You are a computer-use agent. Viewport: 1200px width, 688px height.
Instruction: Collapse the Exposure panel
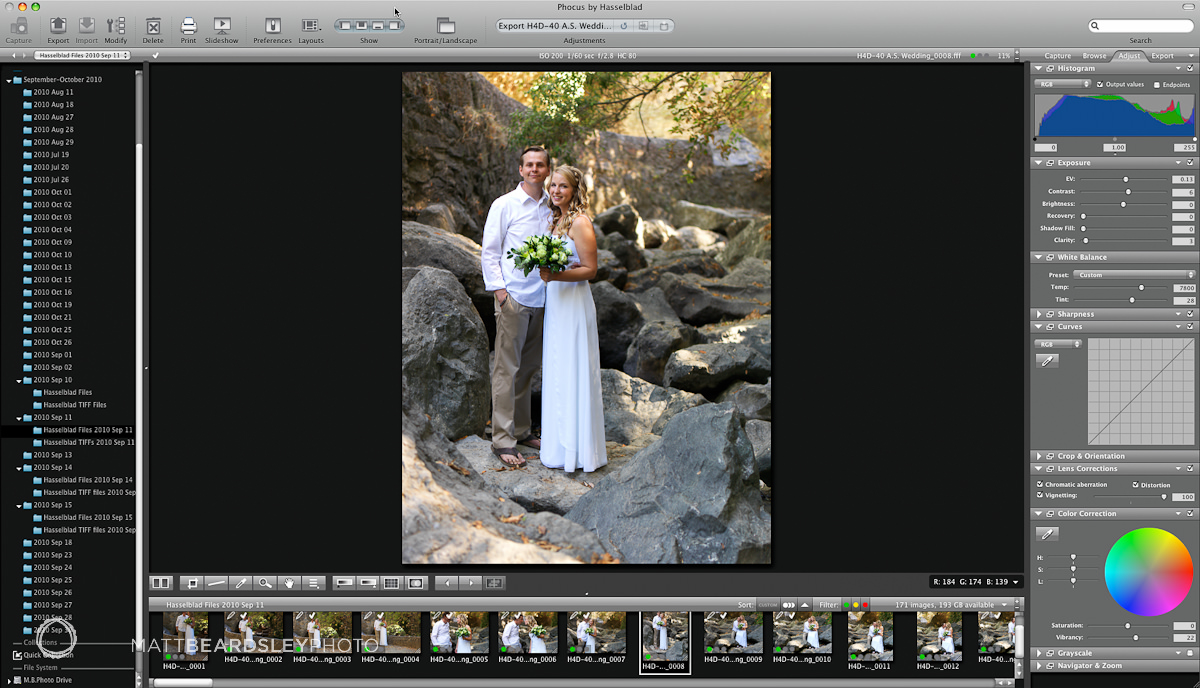click(x=1038, y=162)
